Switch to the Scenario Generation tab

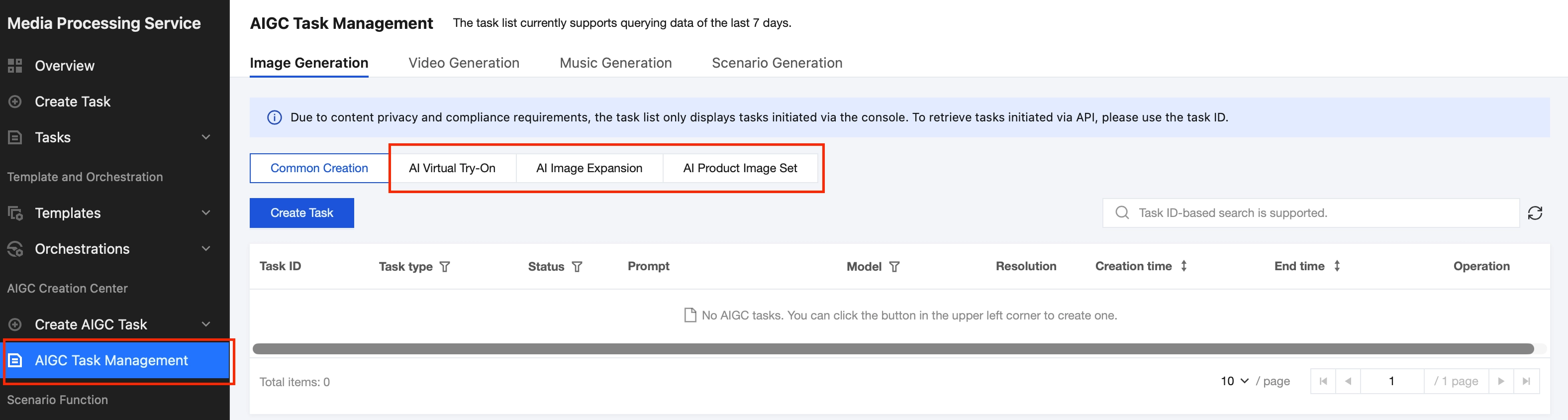[777, 63]
